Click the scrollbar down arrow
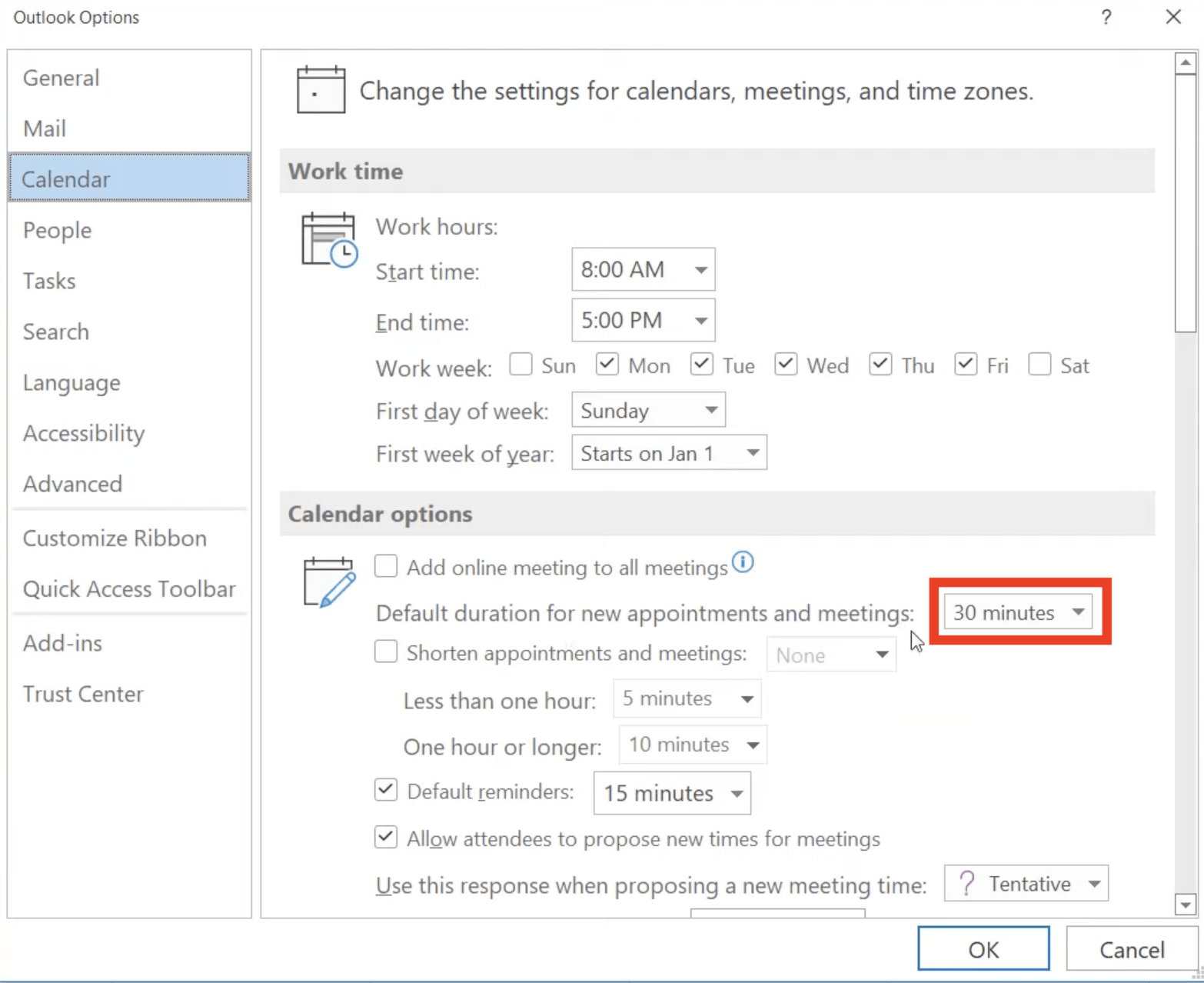 [1186, 905]
